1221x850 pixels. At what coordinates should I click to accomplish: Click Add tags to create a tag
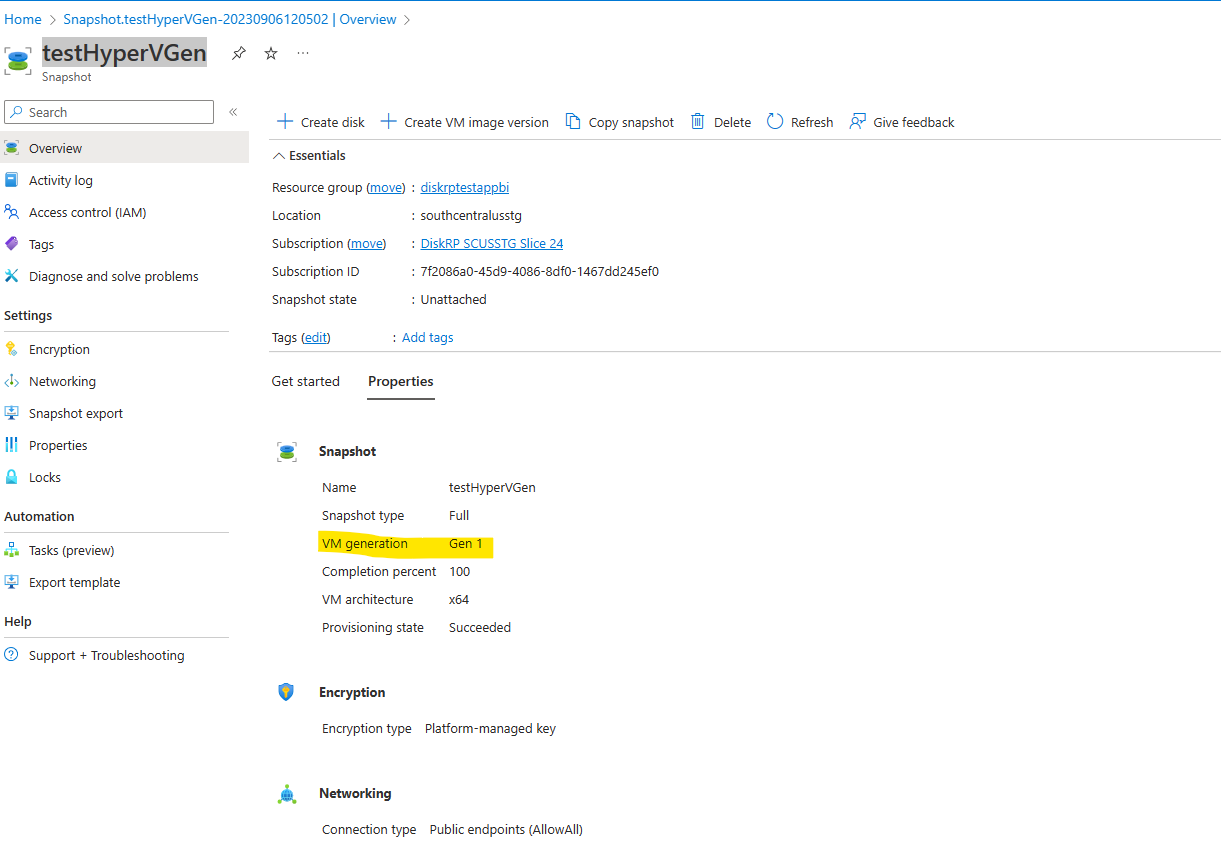427,337
